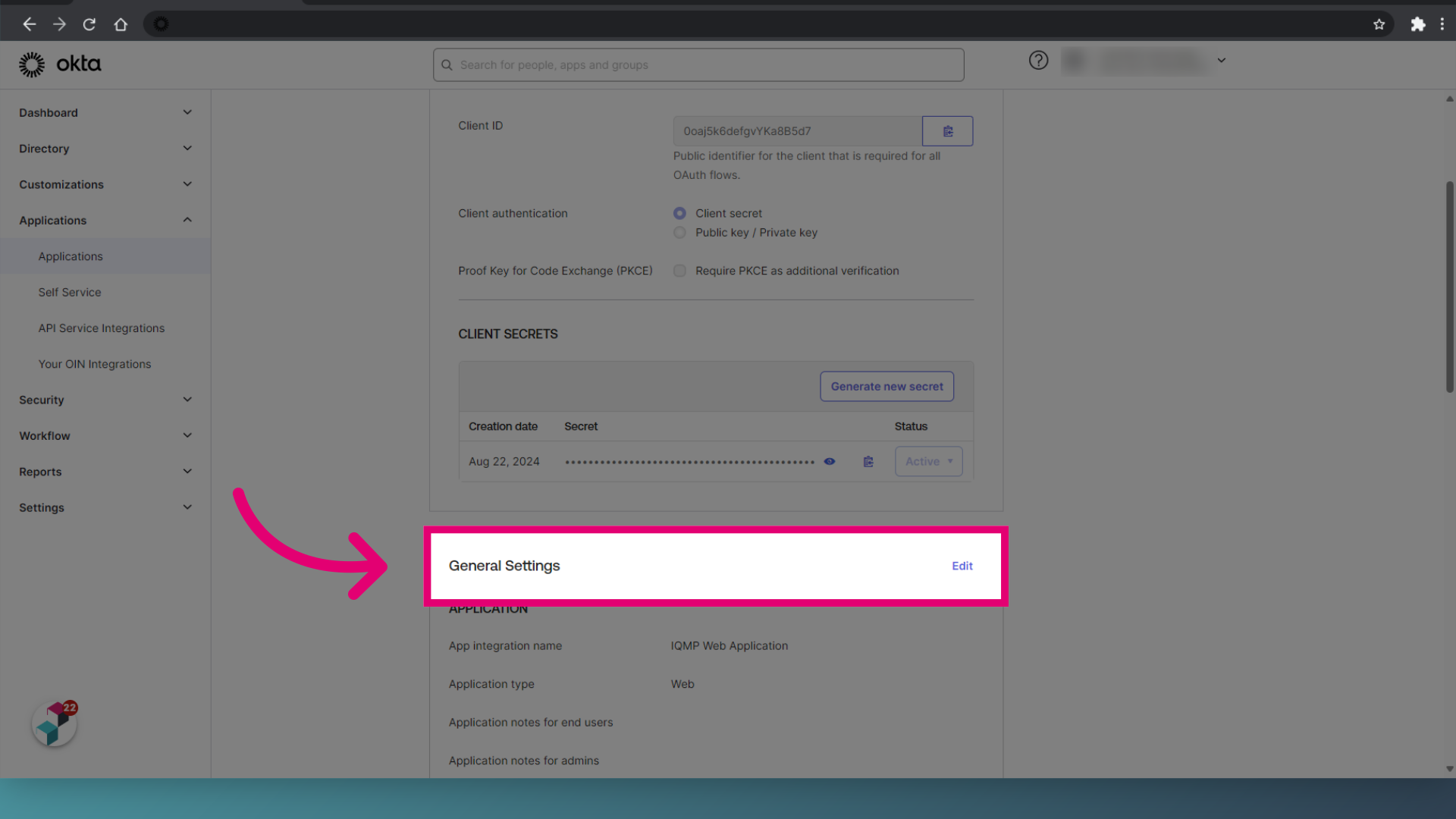This screenshot has height=819, width=1456.
Task: Reveal secret with the eye icon
Action: [830, 462]
